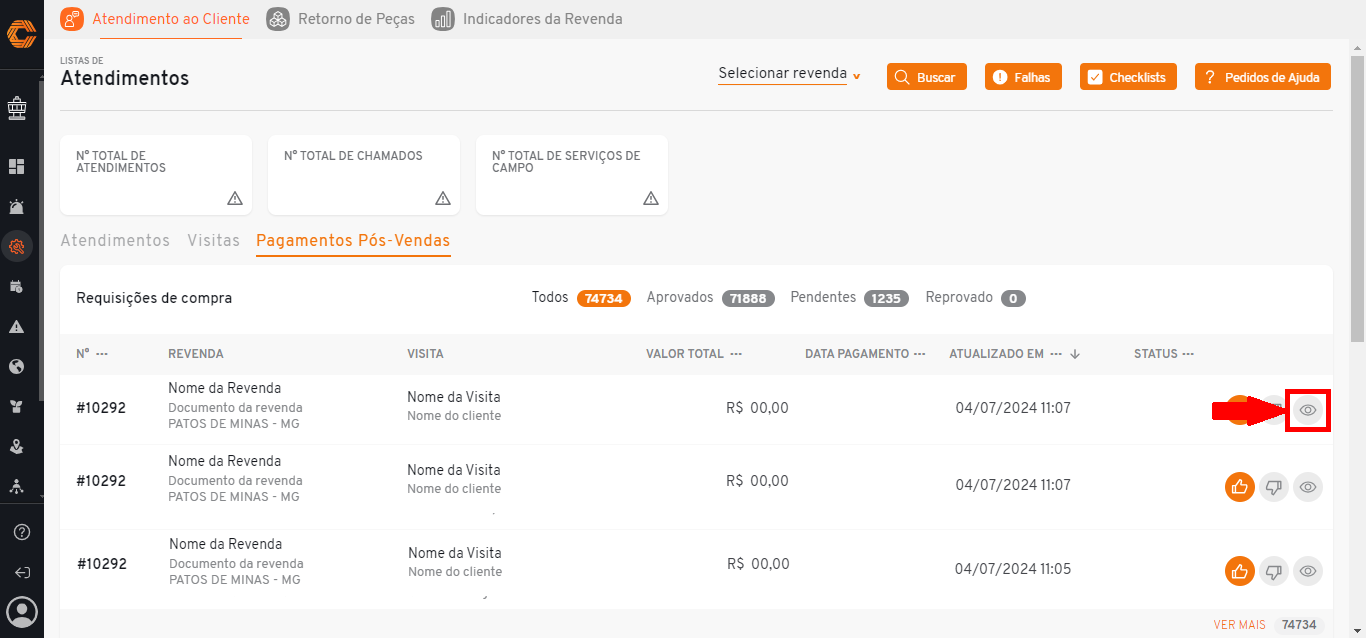Viewport: 1366px width, 638px height.
Task: Open the Nº column options dots
Action: tap(102, 354)
